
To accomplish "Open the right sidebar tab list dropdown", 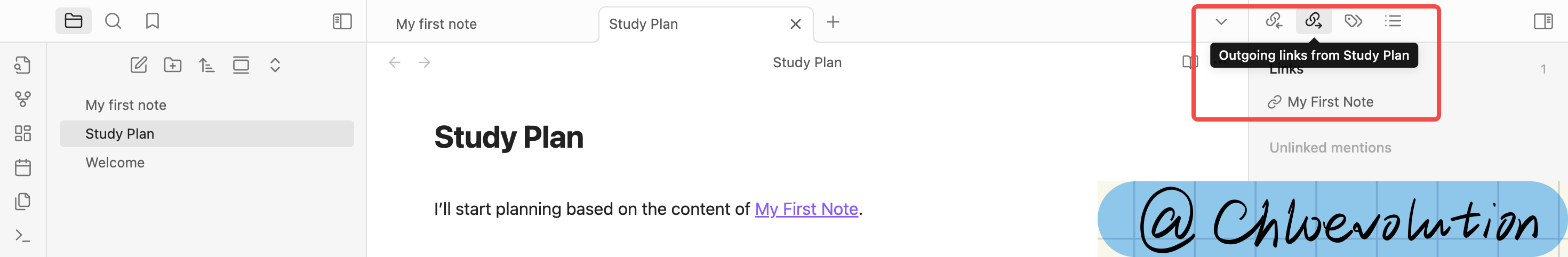I will coord(1221,22).
